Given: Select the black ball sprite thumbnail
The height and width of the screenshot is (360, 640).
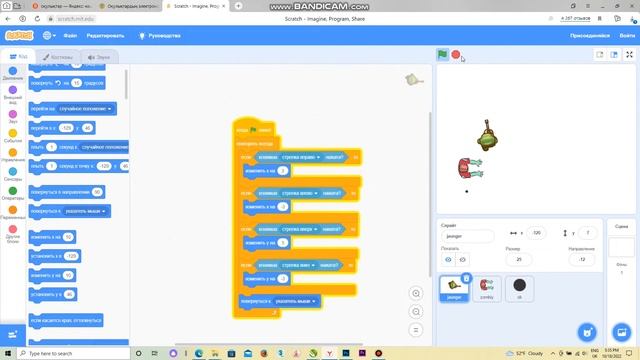Looking at the screenshot, I should click(519, 289).
